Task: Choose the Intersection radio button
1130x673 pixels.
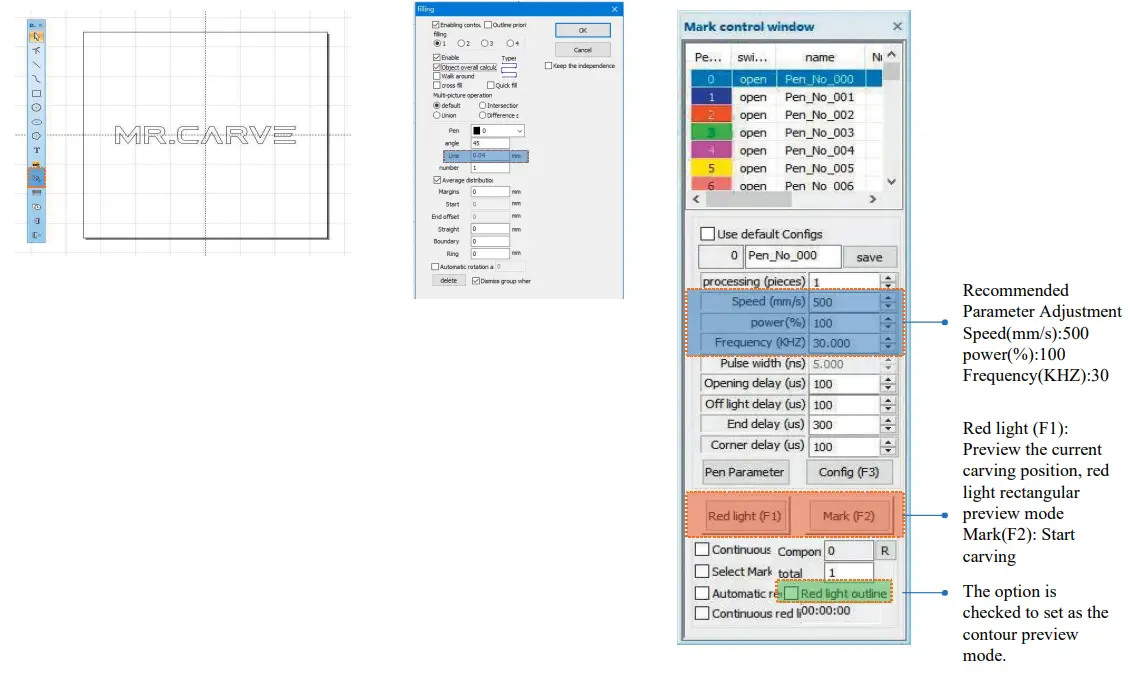Action: (482, 105)
